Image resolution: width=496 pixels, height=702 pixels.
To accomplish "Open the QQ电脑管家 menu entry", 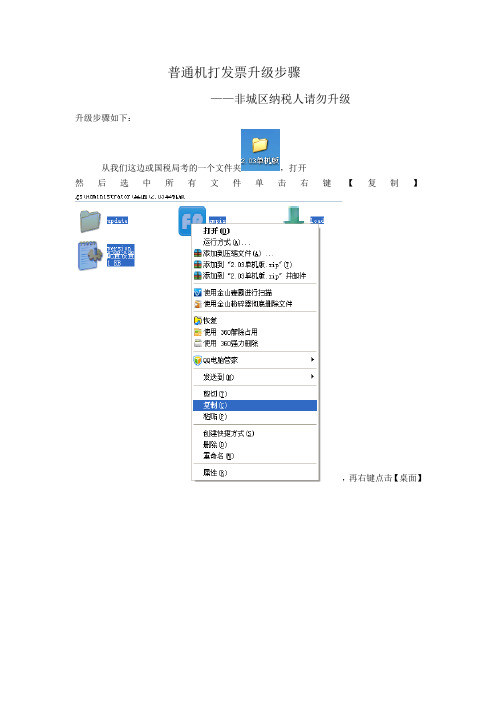I will tap(255, 360).
